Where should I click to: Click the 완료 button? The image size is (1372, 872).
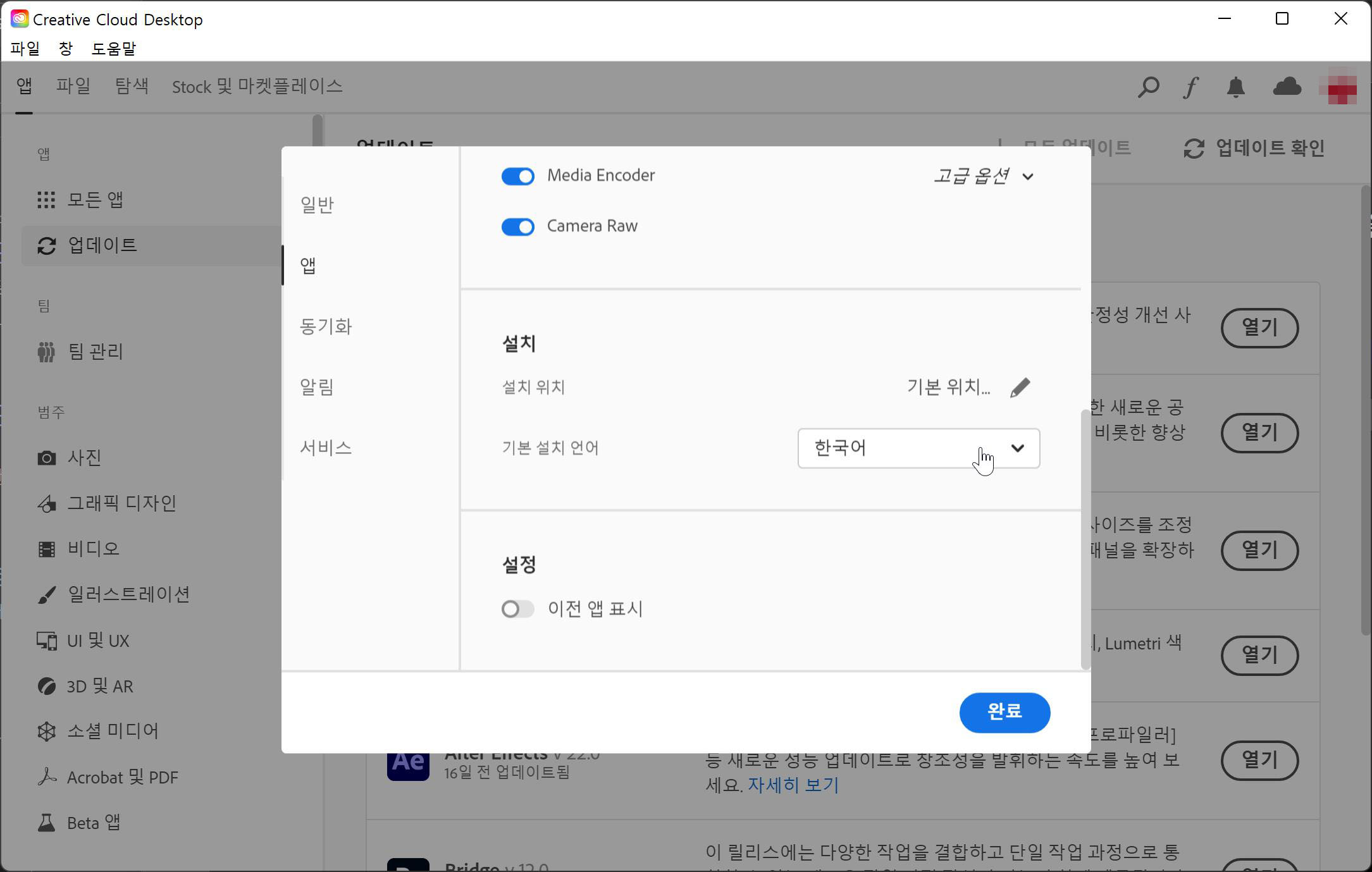click(x=1004, y=713)
